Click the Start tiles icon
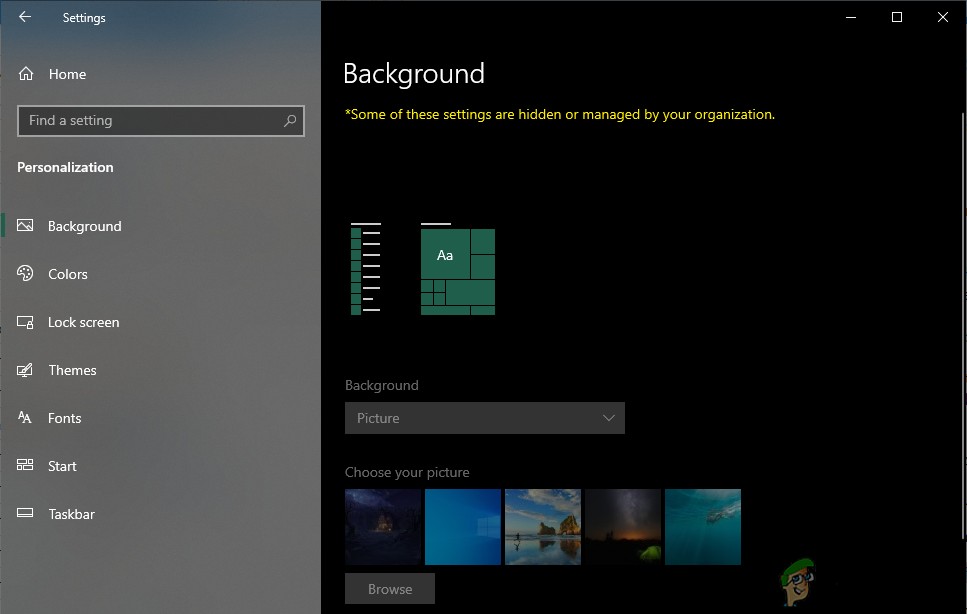Screen dimensions: 967x614 click(x=25, y=465)
